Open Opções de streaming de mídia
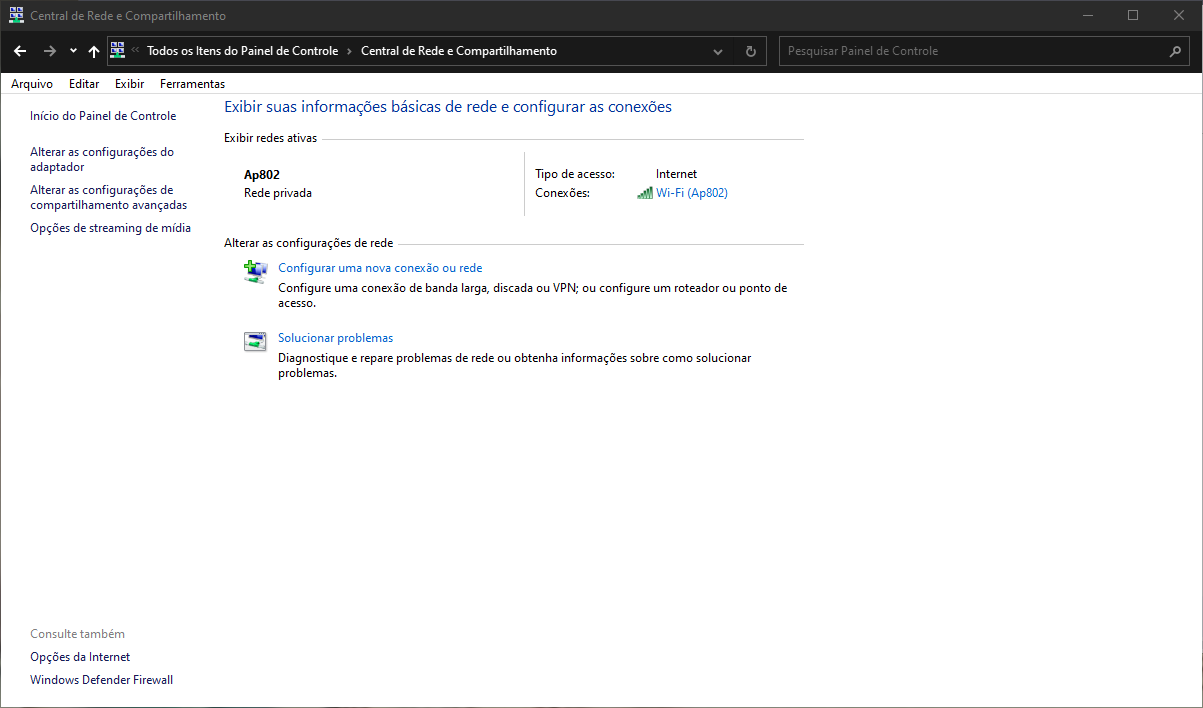The height and width of the screenshot is (708, 1203). [110, 227]
